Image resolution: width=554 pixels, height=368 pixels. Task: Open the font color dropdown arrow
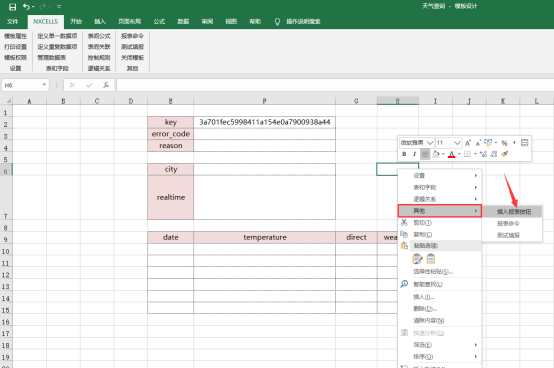459,154
